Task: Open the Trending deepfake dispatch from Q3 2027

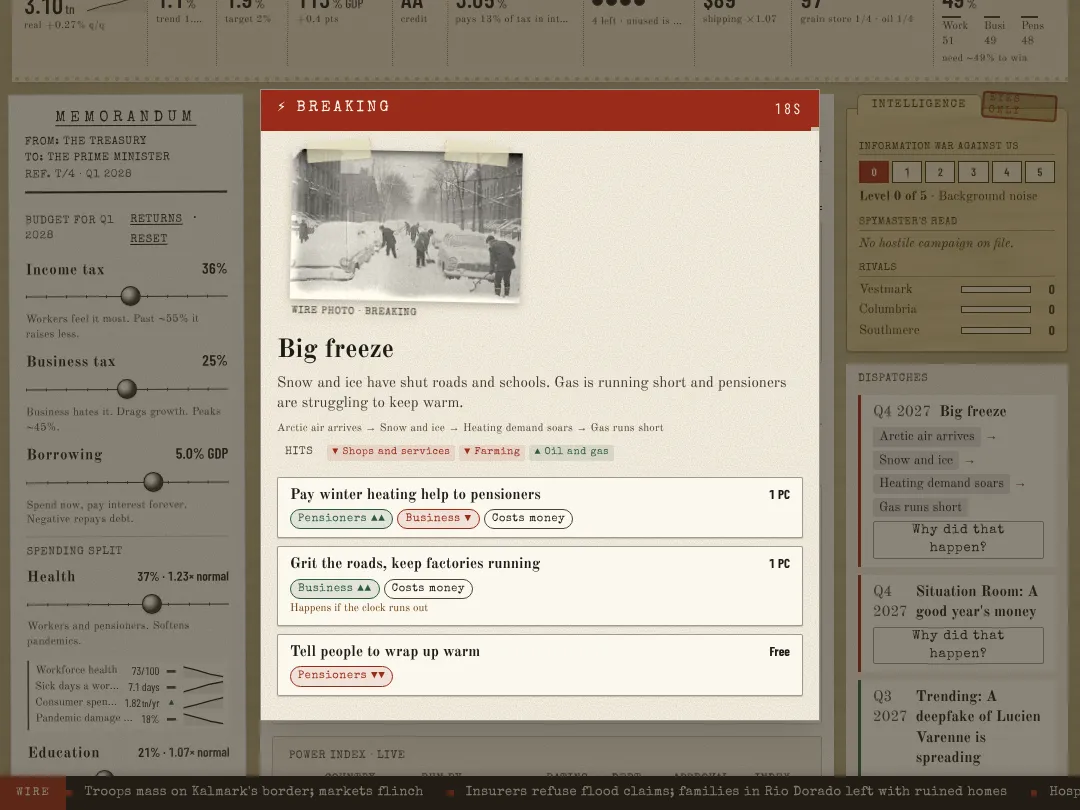Action: 958,727
